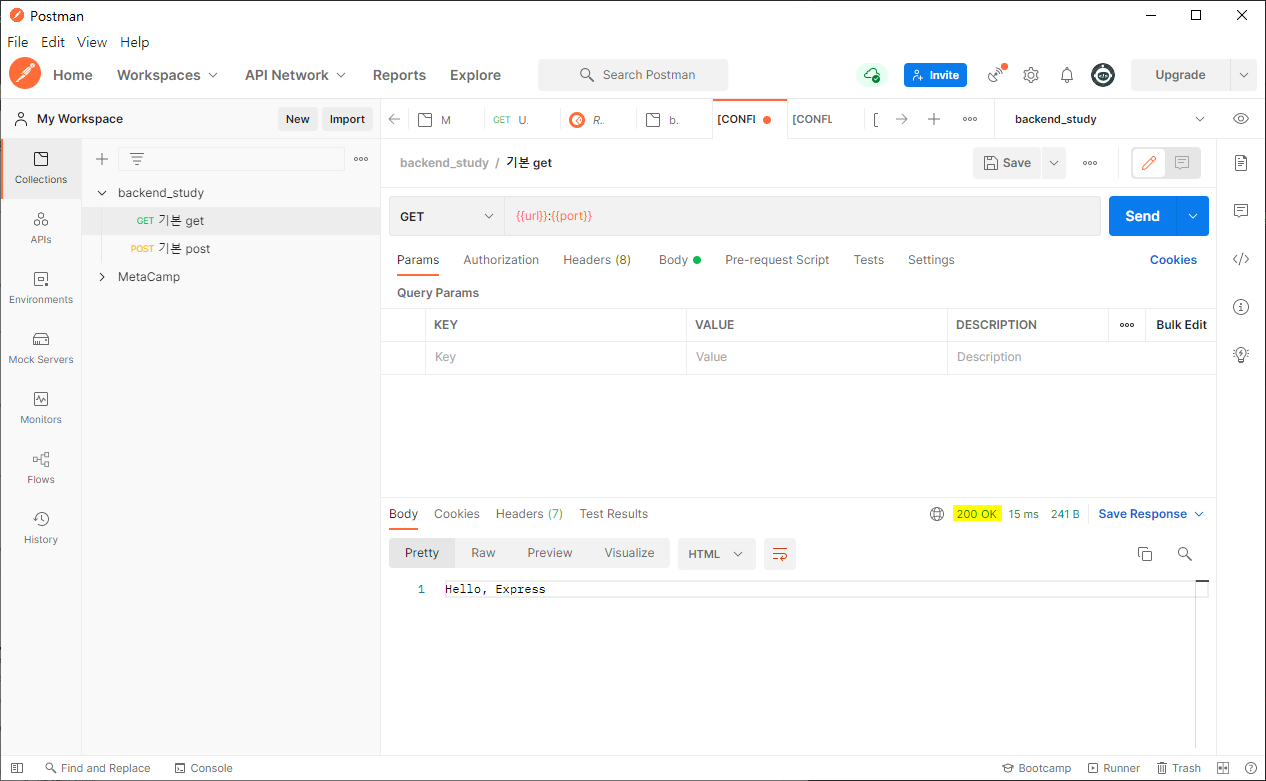
Task: Open the Monitors sidebar panel
Action: 41,408
